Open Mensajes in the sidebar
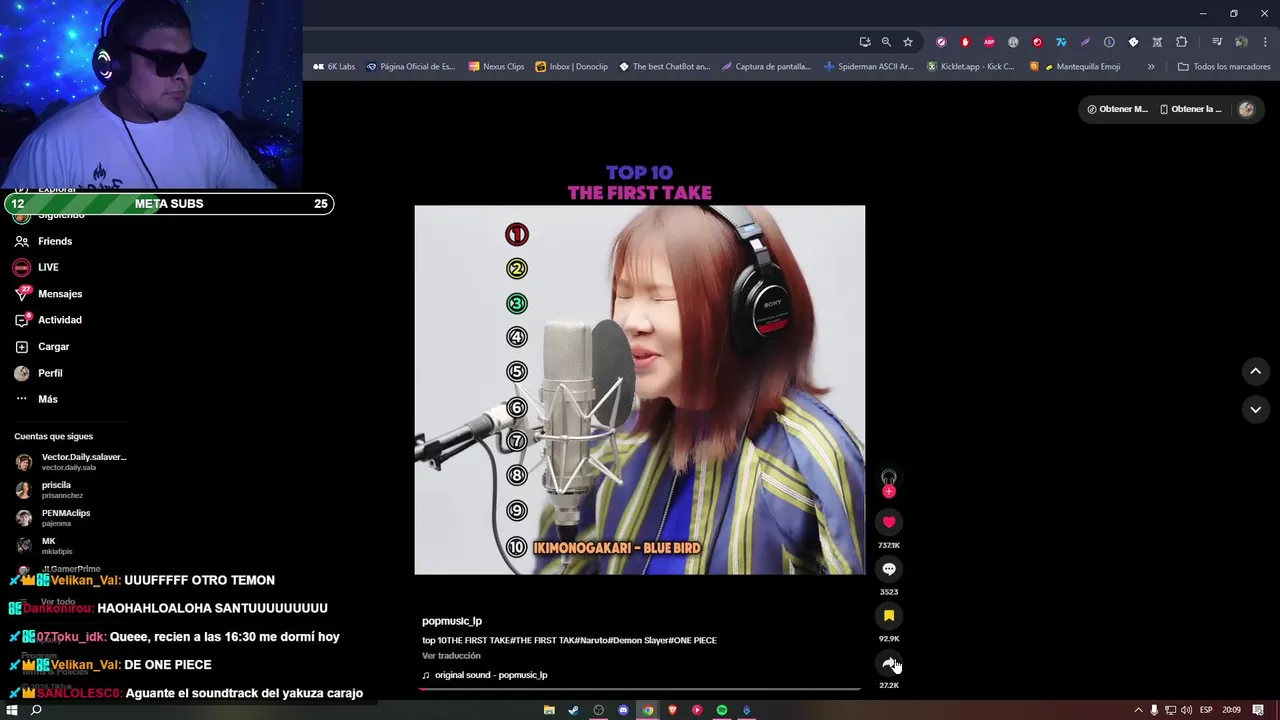The width and height of the screenshot is (1280, 720). pos(48,294)
